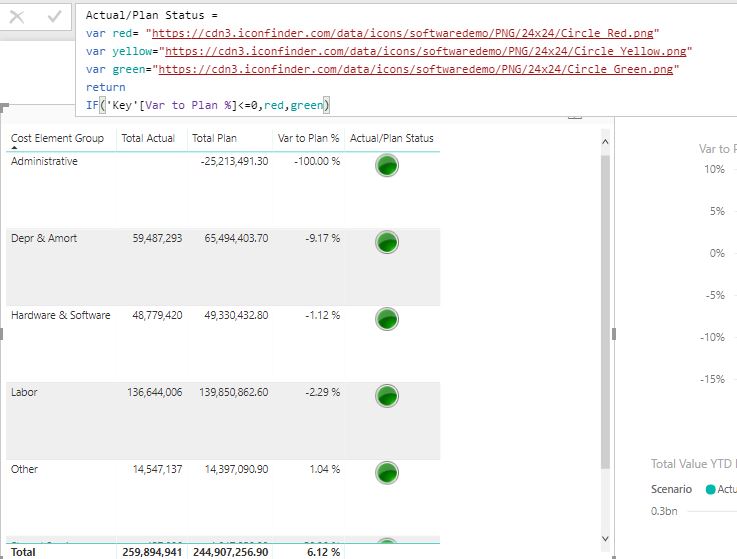Click the Labor row's green status icon
737x559 pixels.
387,396
